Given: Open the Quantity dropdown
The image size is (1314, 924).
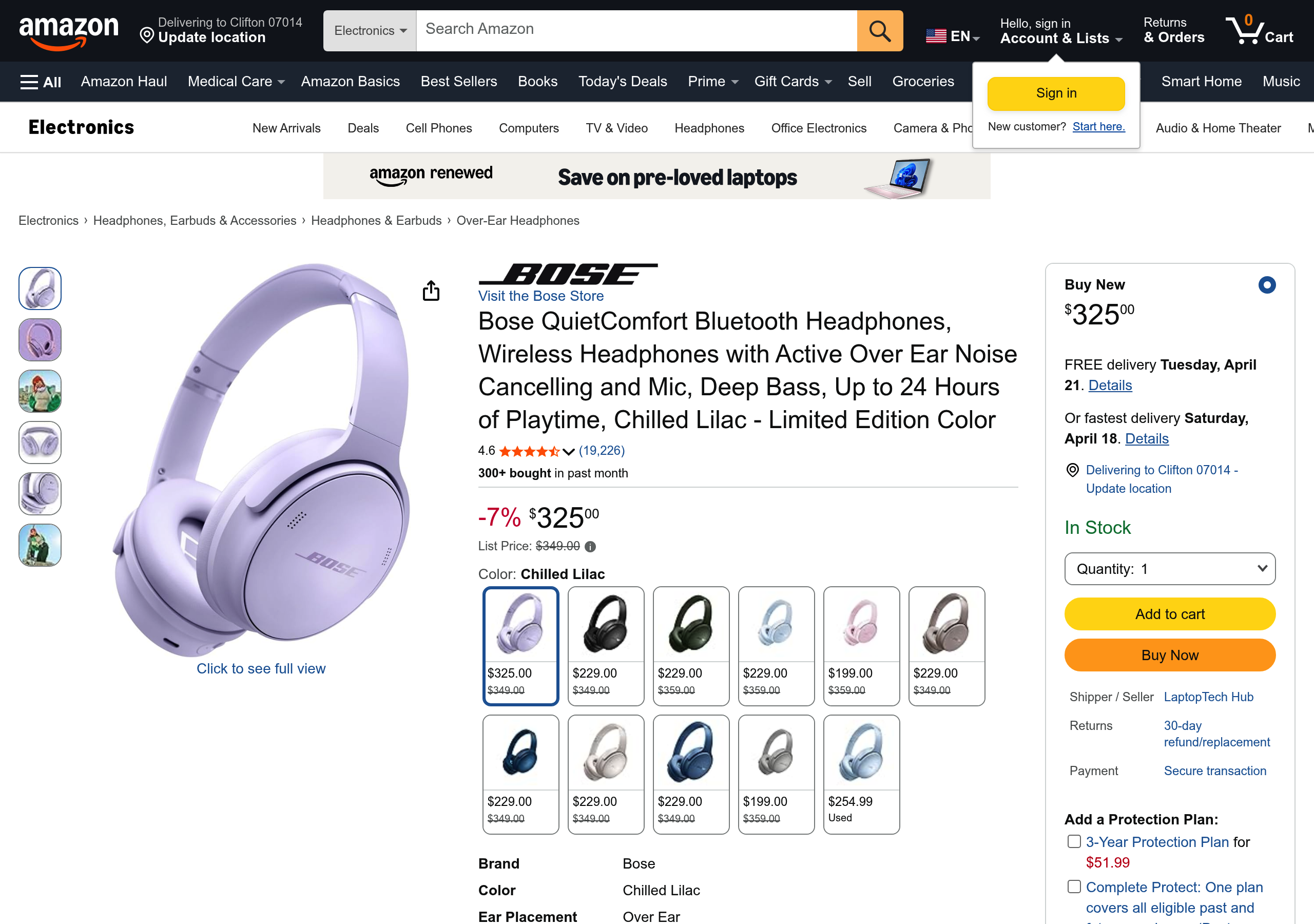Looking at the screenshot, I should [1169, 568].
